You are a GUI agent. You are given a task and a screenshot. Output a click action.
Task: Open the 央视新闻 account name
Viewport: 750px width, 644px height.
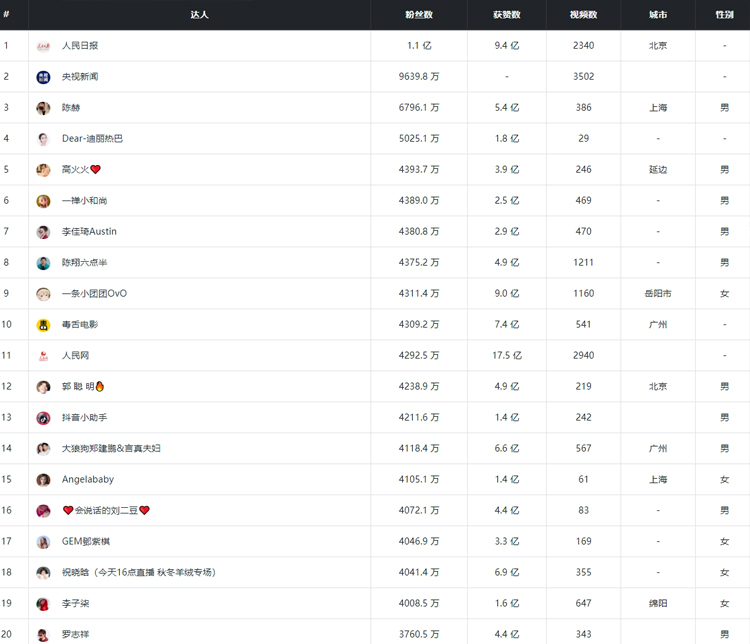tap(80, 77)
